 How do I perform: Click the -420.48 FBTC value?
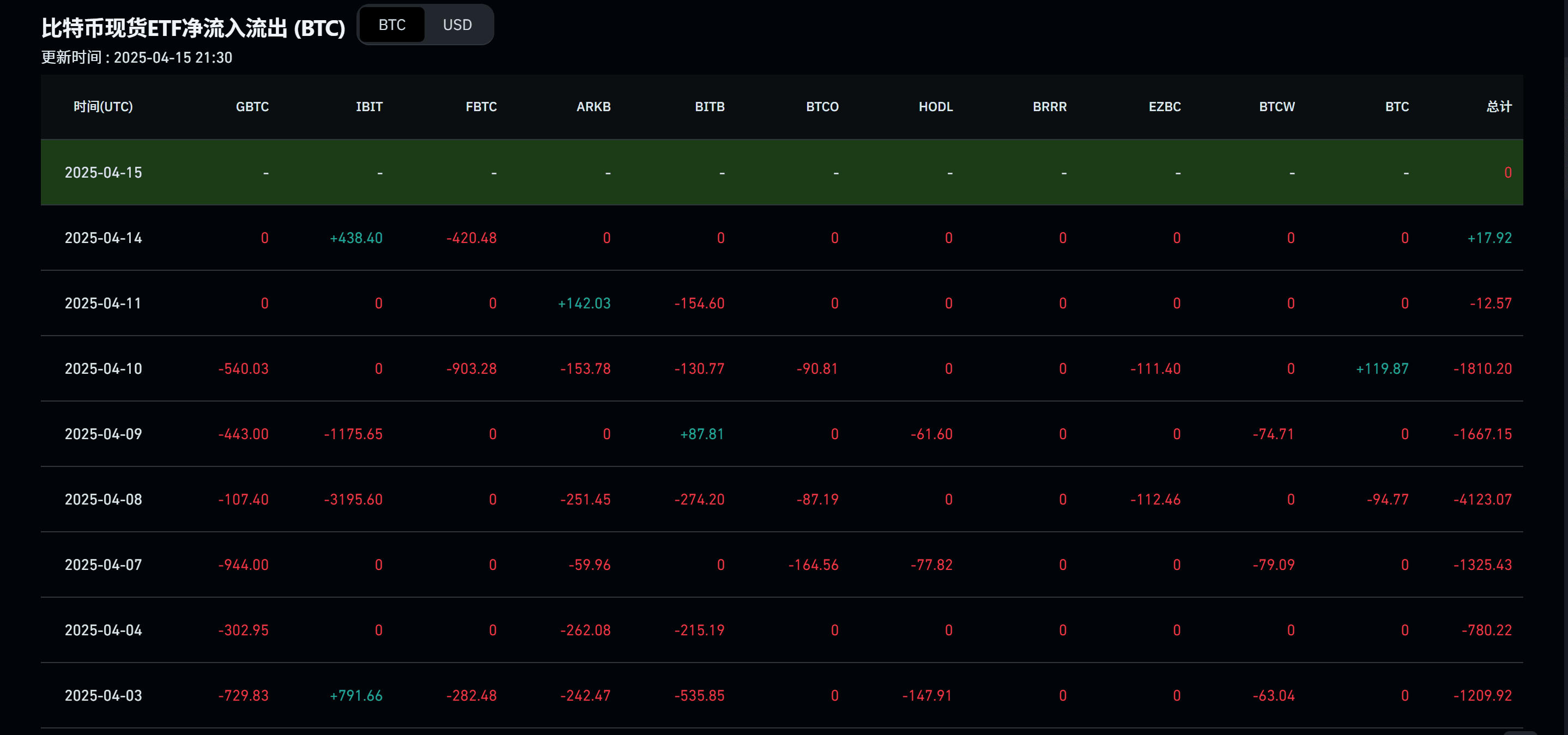[471, 238]
